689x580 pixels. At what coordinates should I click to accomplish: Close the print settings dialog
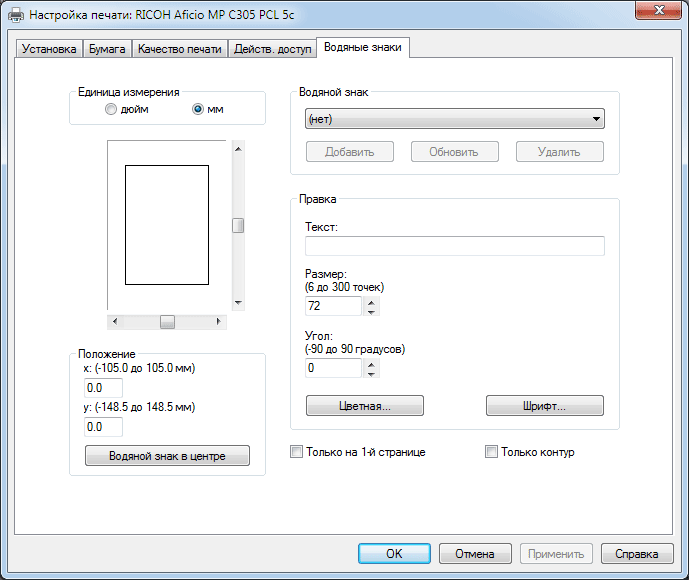[x=659, y=10]
